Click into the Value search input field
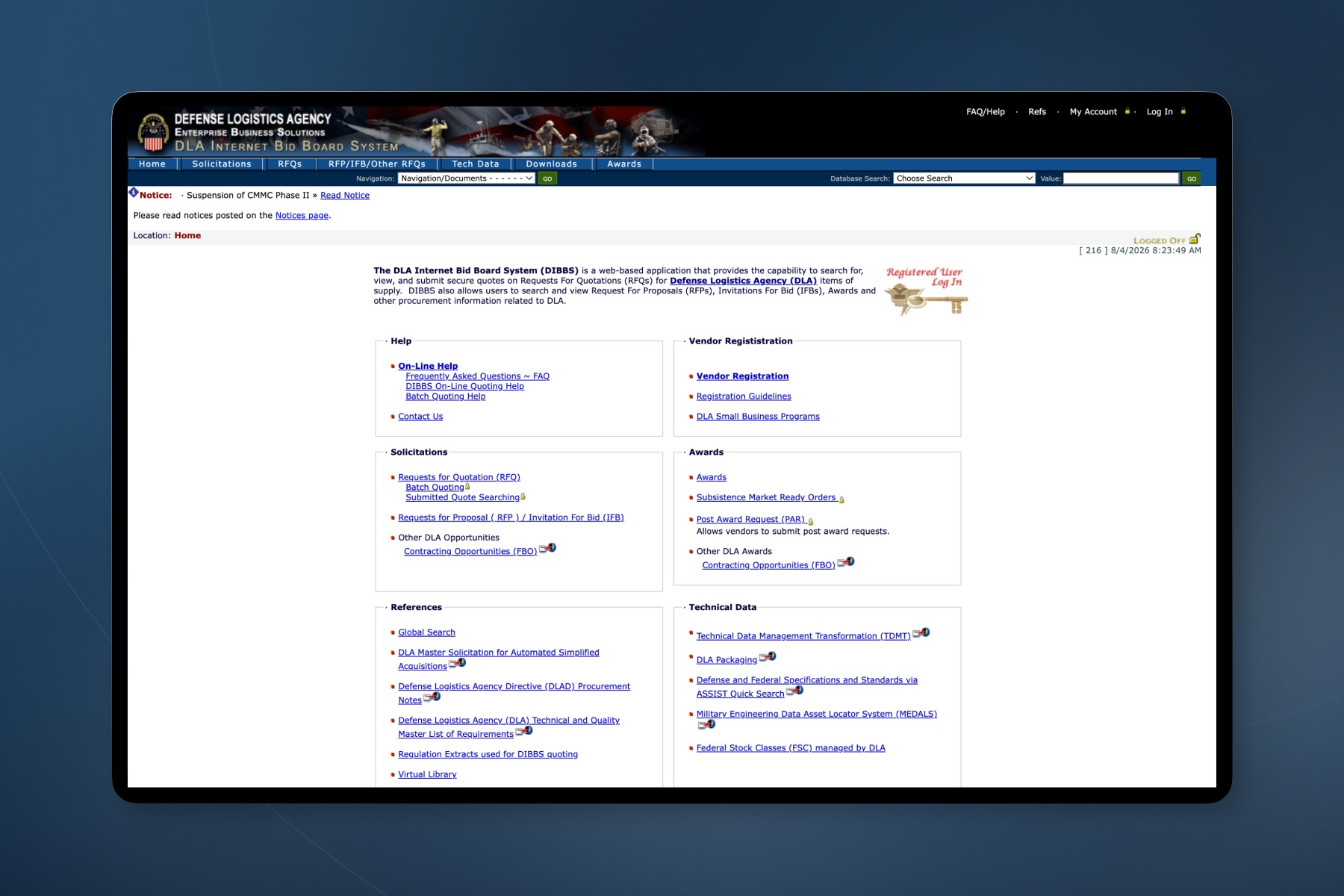 coord(1121,178)
